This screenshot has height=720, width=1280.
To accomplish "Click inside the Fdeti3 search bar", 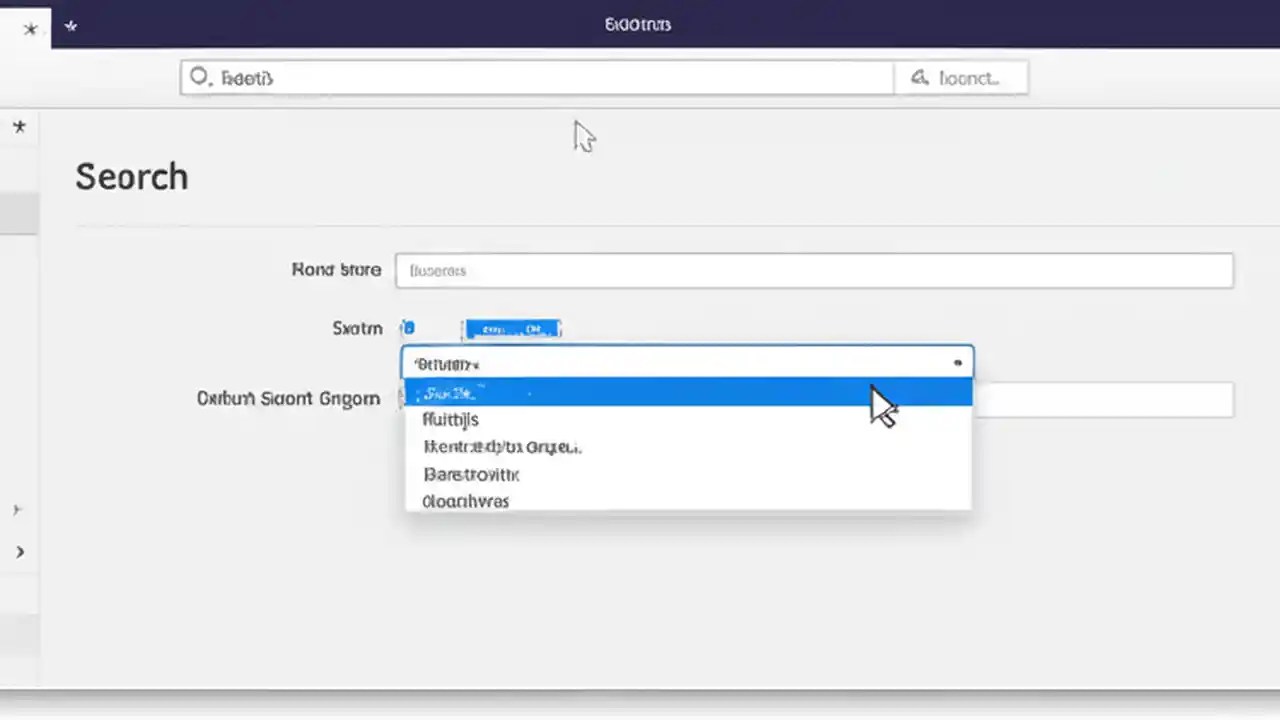I will coord(535,78).
